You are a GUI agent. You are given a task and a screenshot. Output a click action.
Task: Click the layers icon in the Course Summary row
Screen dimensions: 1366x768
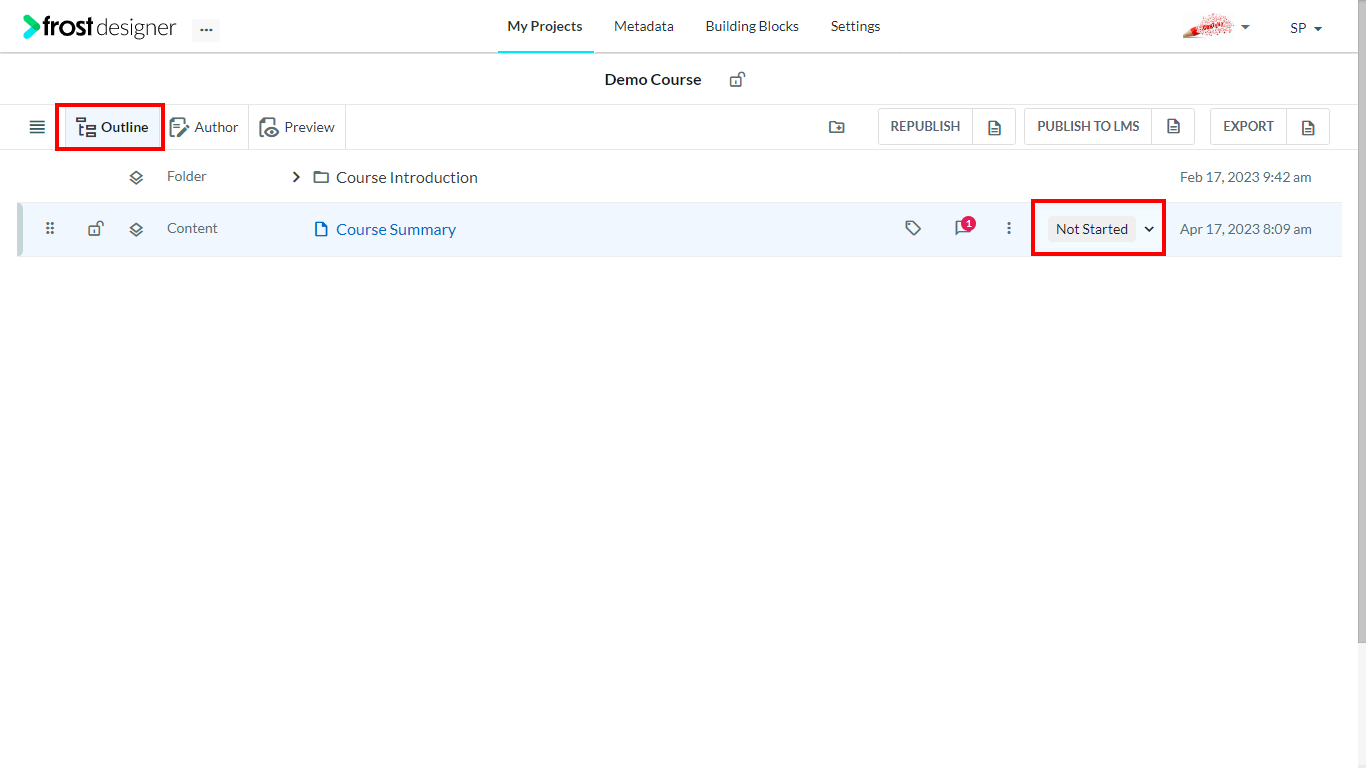(136, 229)
